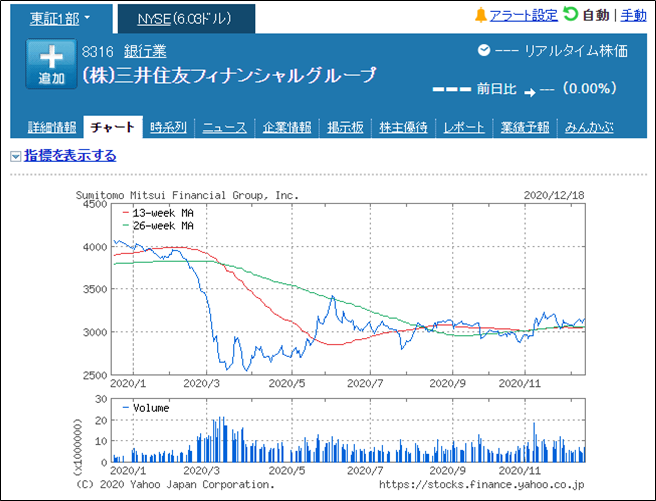Click the 追加 plus button

(51, 64)
